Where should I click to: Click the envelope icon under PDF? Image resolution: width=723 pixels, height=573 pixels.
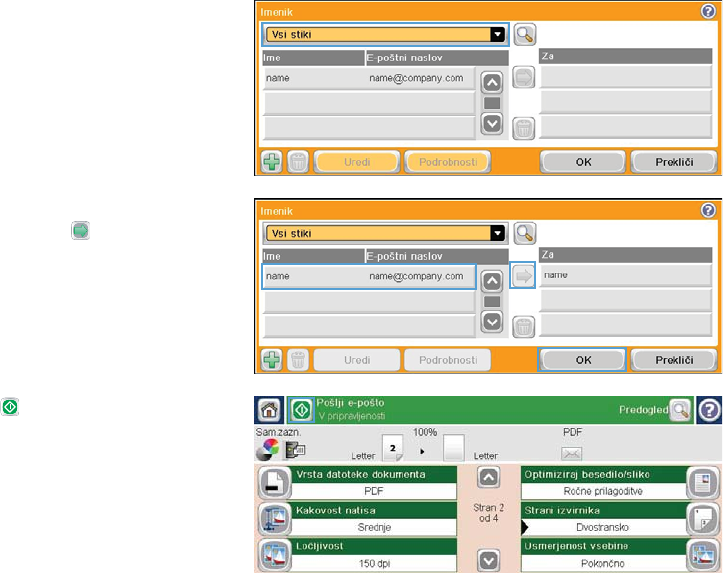click(571, 454)
